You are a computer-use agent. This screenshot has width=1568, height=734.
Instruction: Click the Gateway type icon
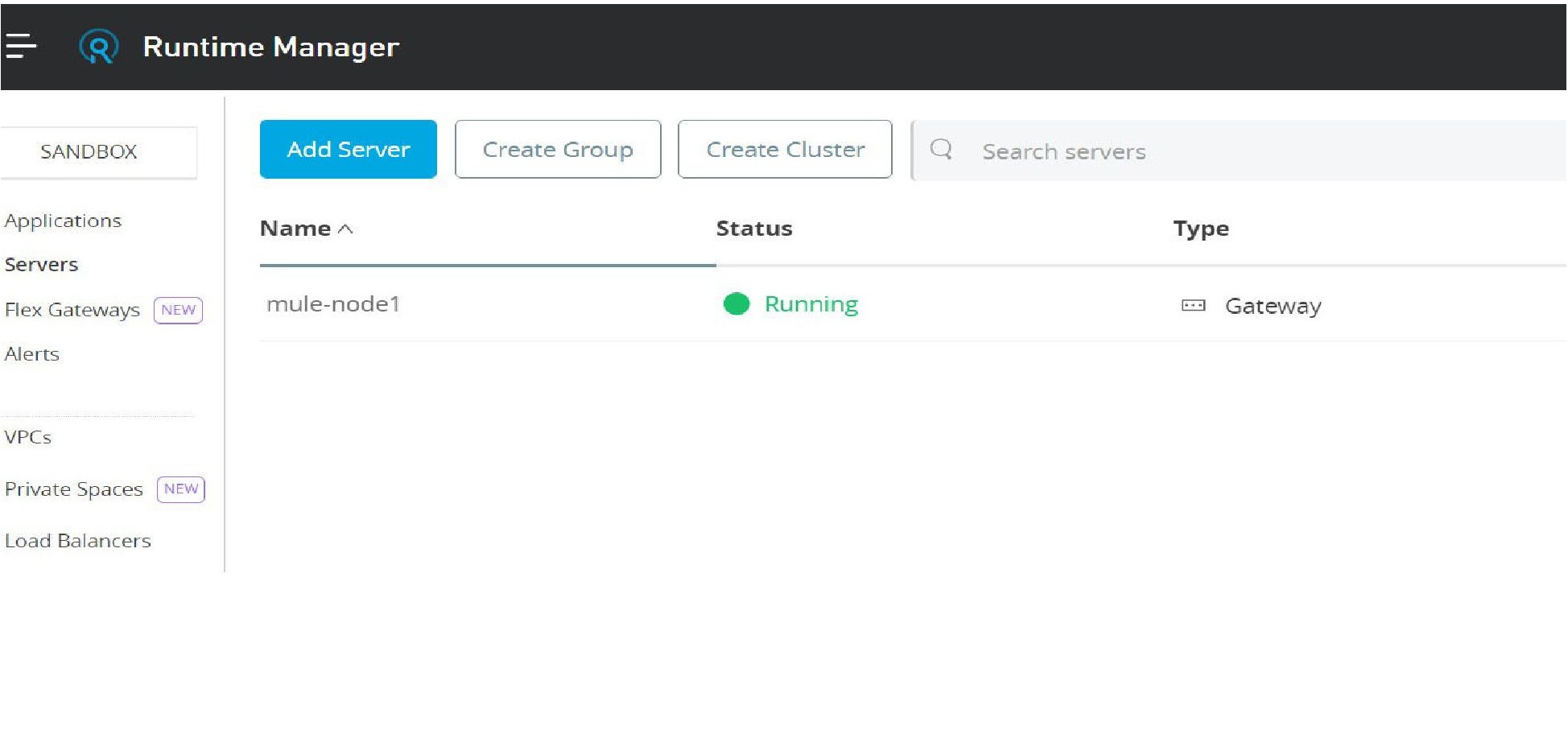1193,306
